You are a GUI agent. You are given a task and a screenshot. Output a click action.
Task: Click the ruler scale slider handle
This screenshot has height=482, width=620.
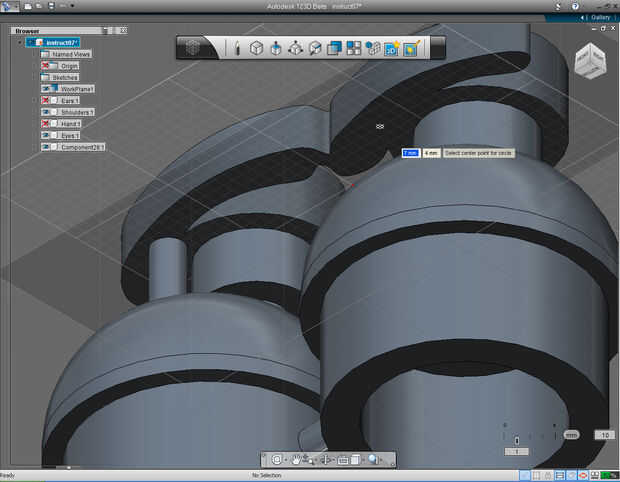[516, 440]
